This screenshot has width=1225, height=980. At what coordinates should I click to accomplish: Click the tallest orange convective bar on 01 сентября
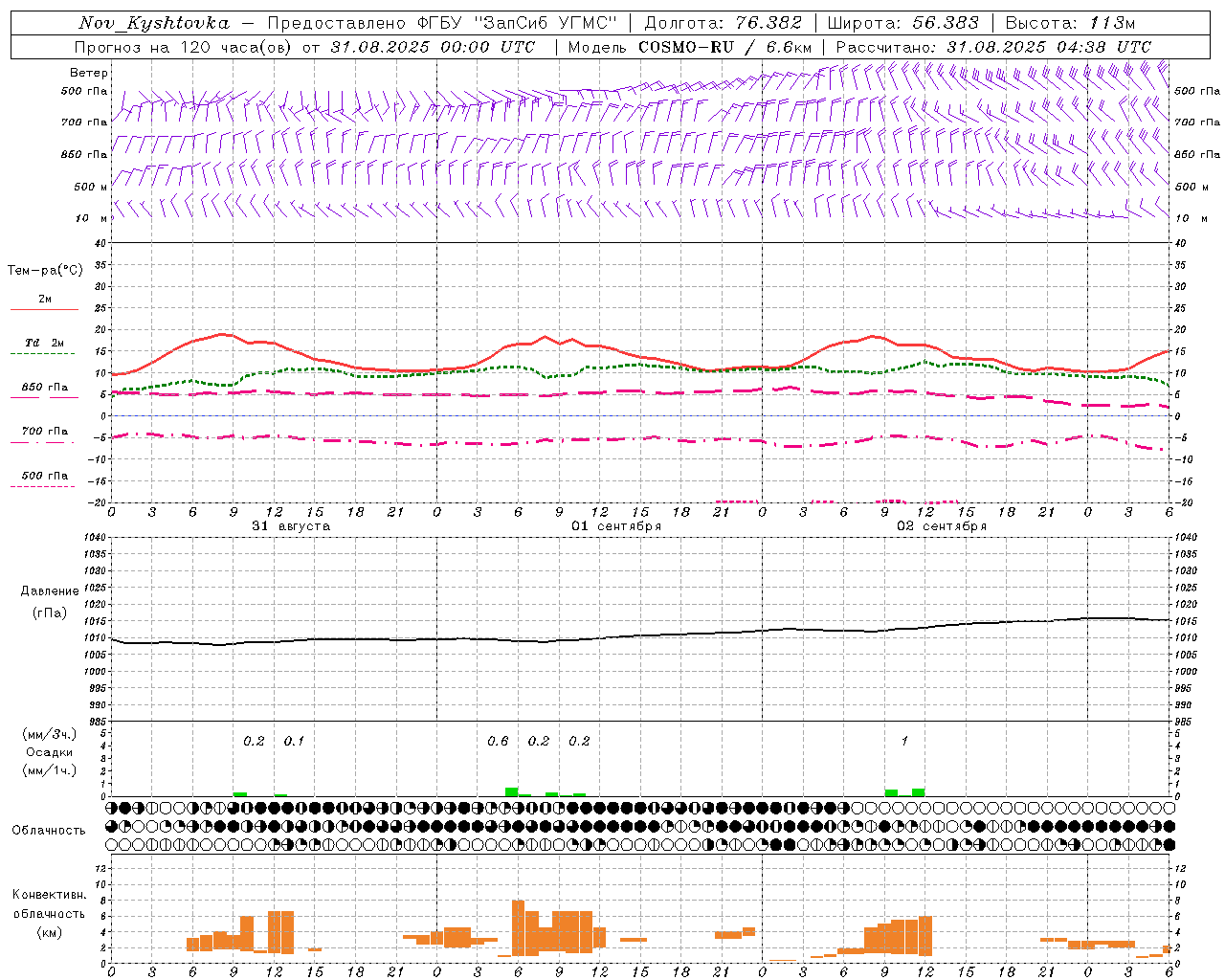519,928
